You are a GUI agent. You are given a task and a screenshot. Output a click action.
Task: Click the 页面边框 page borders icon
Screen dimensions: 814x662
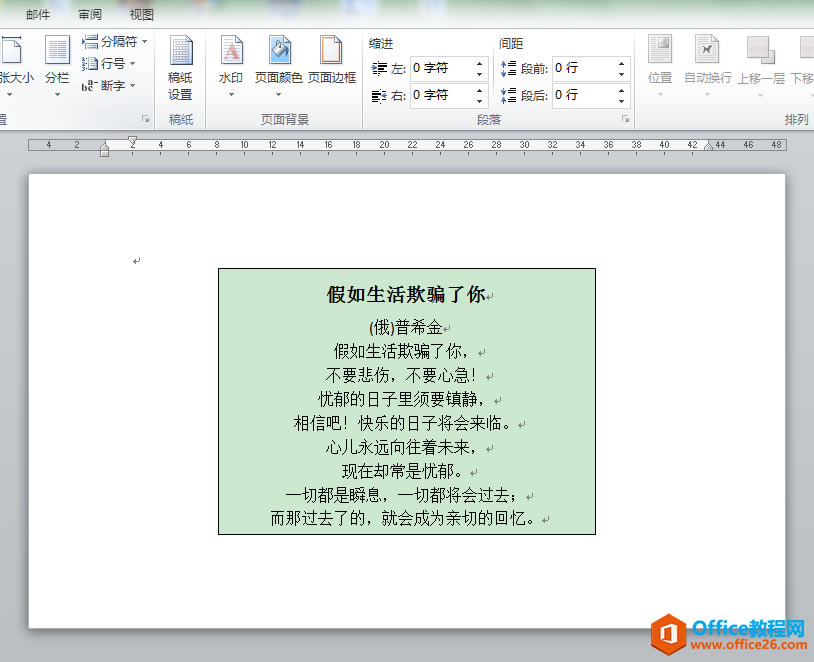332,60
